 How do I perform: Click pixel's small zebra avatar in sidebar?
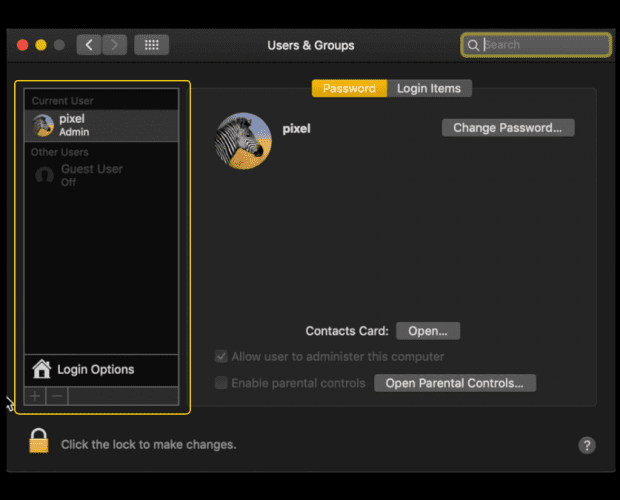43,125
